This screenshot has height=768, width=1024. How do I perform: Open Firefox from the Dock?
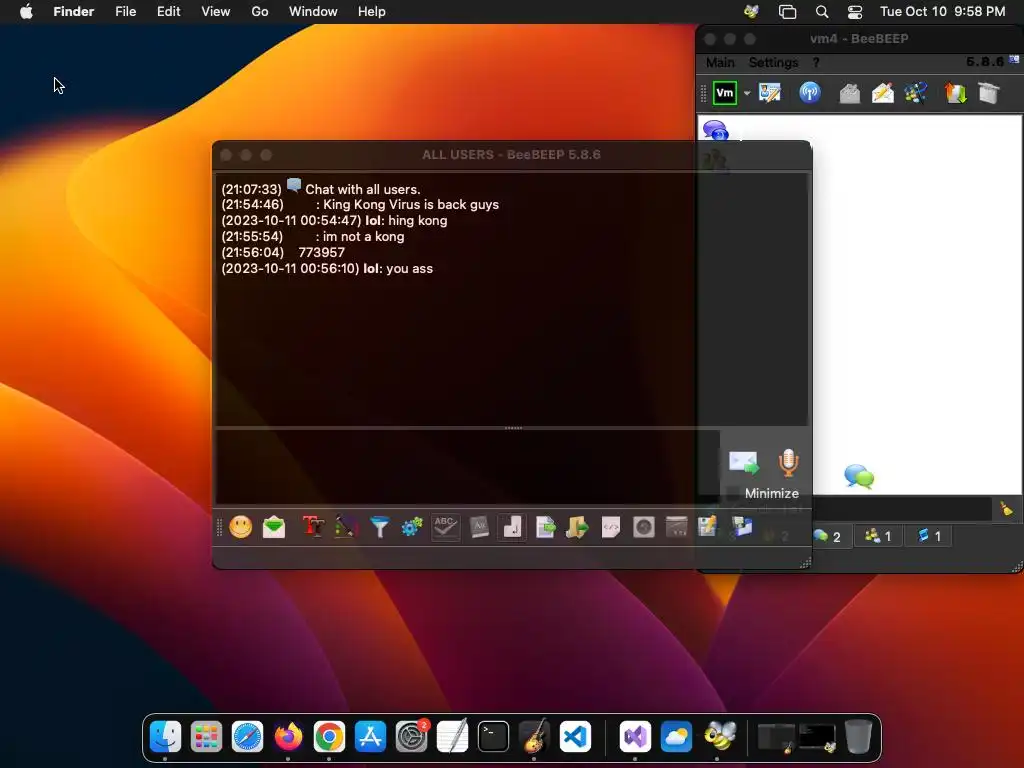point(289,737)
